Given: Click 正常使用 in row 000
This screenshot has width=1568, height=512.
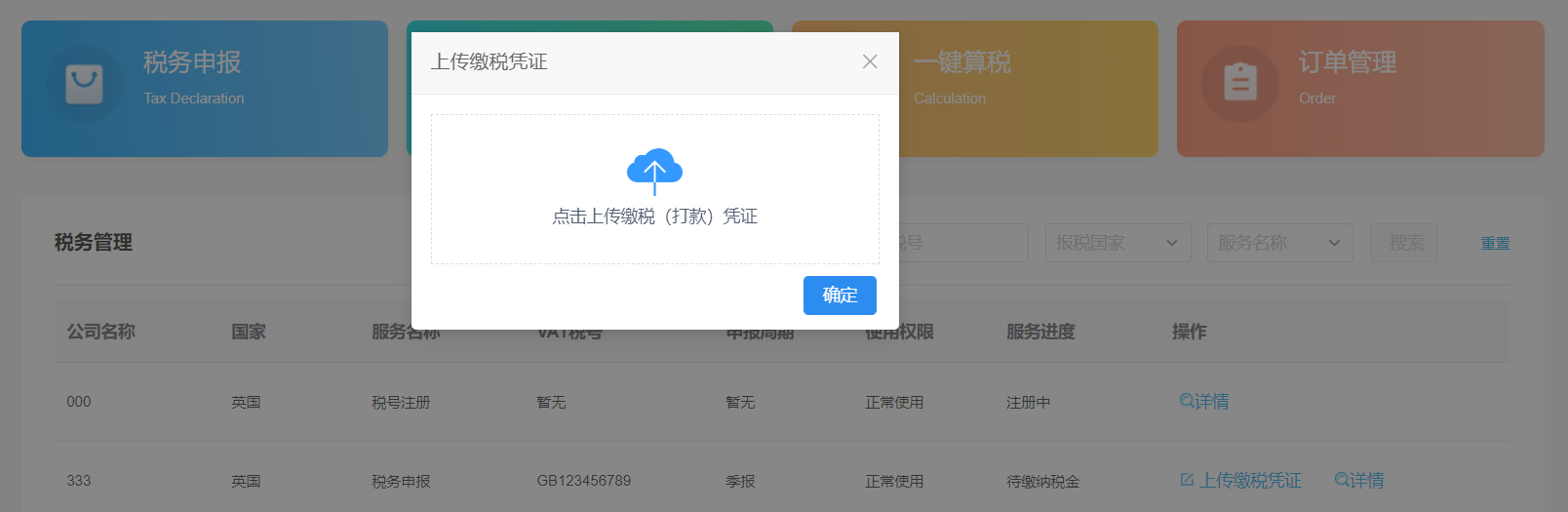Looking at the screenshot, I should 894,402.
